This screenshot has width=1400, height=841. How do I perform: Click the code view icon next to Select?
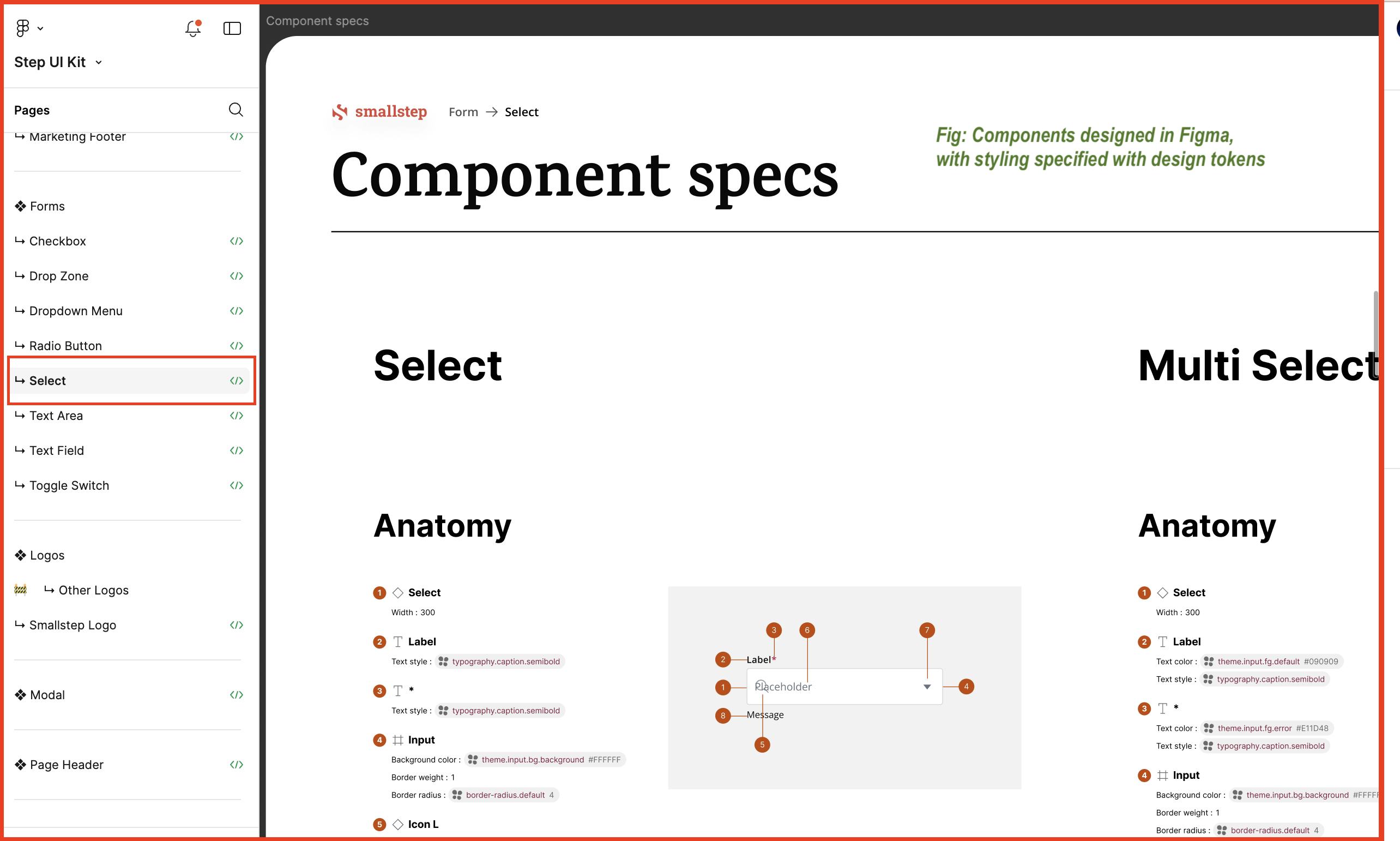[x=237, y=380]
